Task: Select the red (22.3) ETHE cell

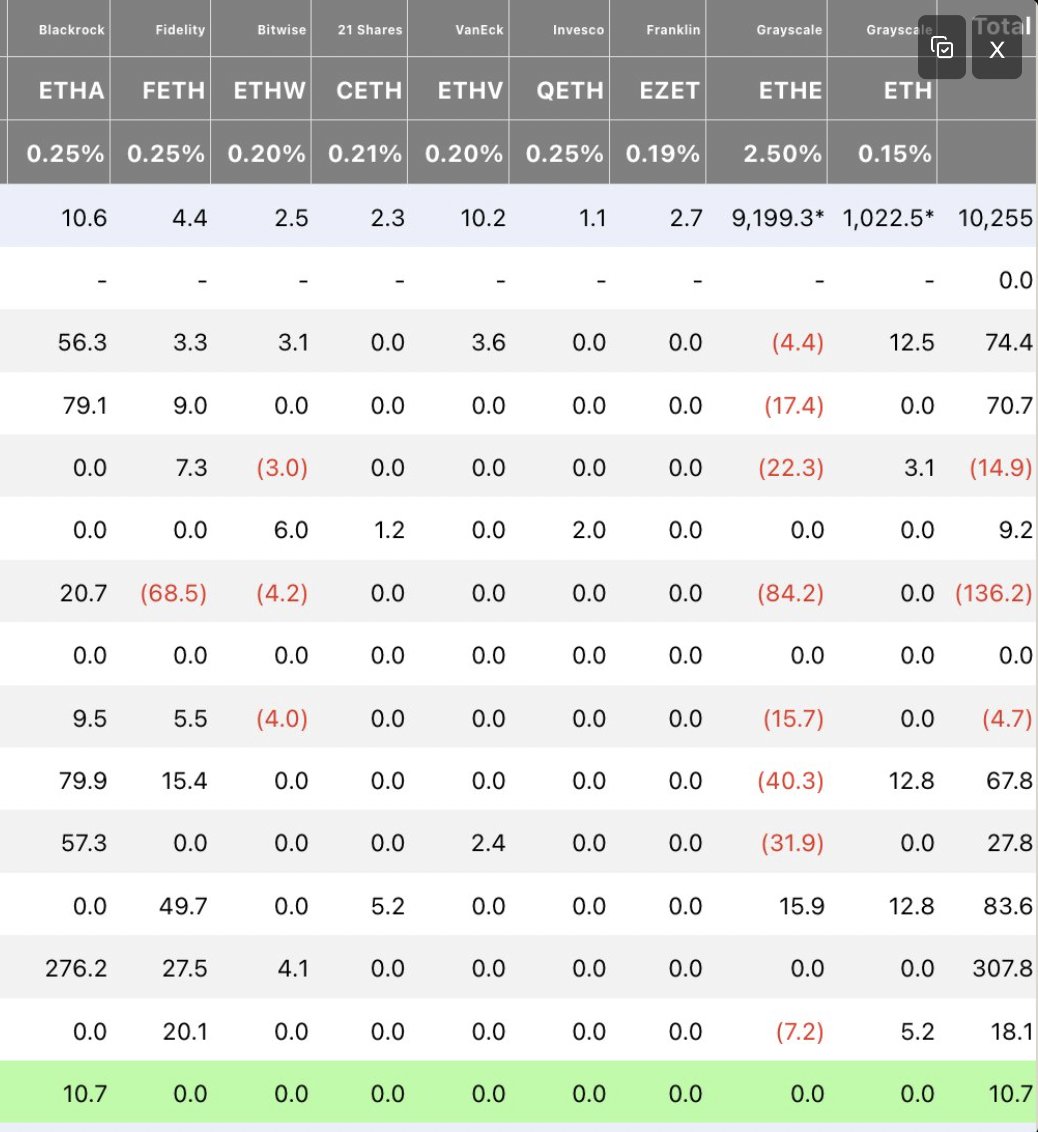Action: point(790,467)
